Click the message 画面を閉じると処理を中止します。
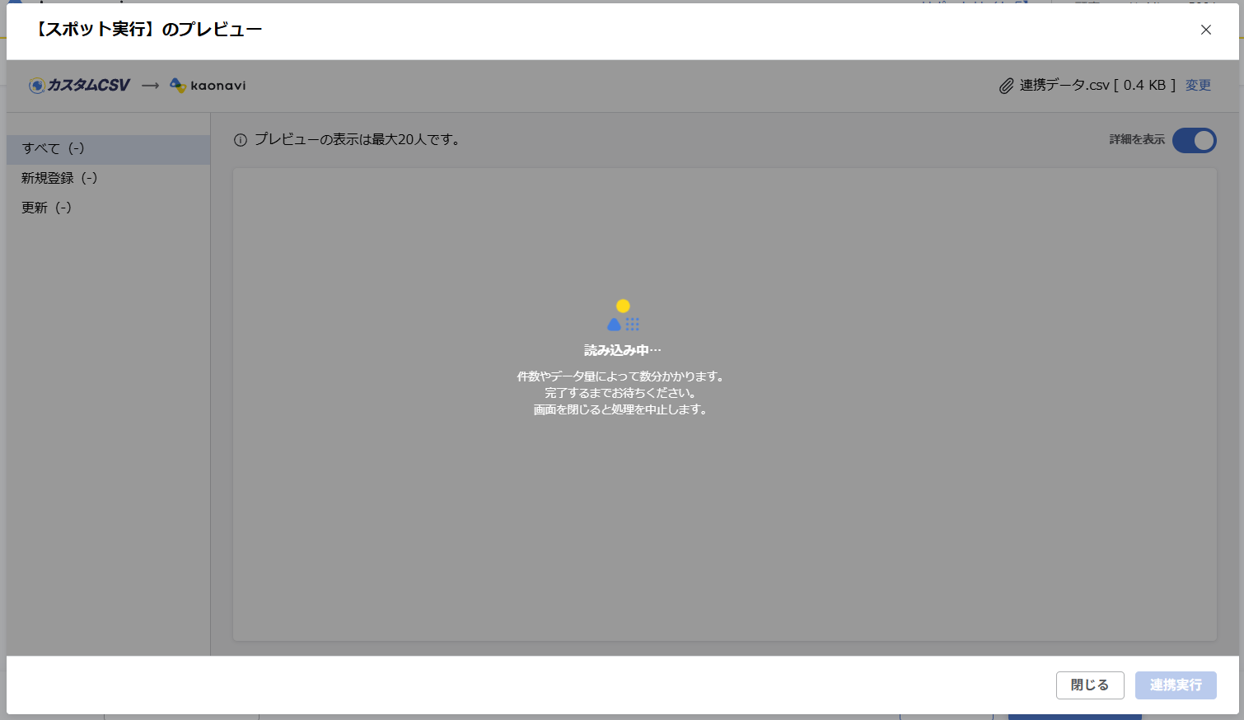The image size is (1244, 720). (622, 410)
